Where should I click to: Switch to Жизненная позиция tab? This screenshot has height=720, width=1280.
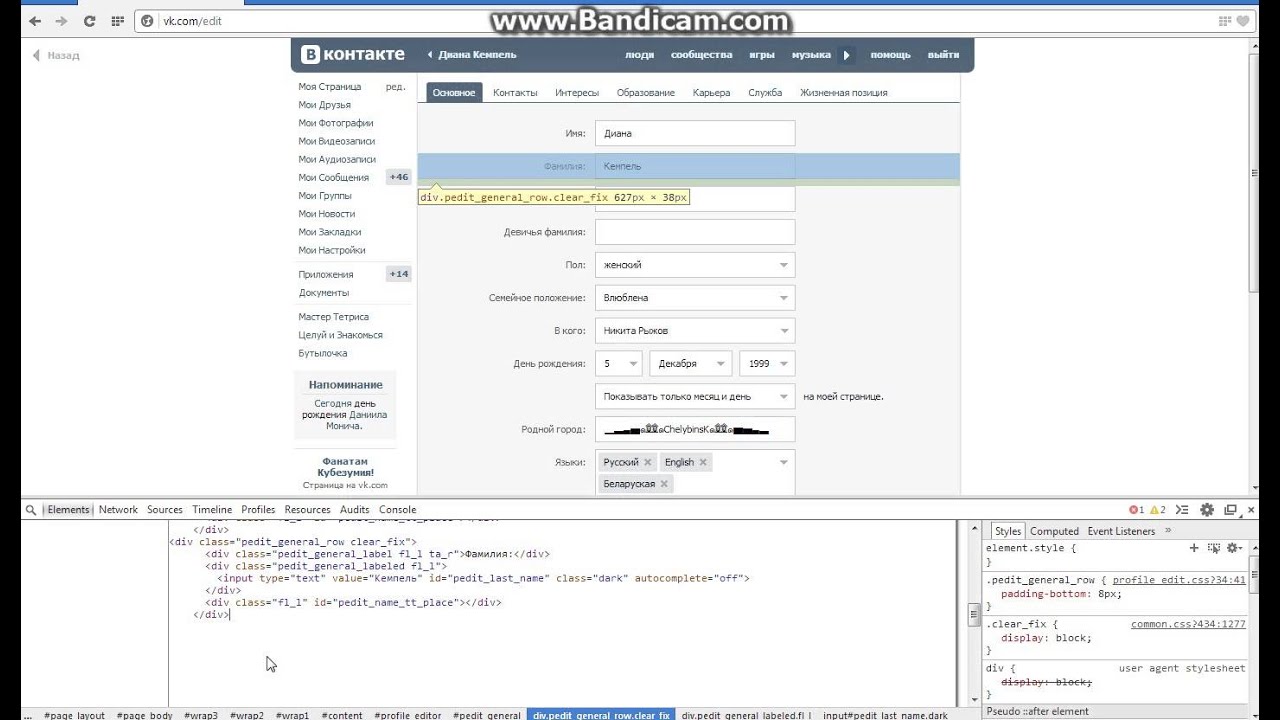(x=843, y=92)
